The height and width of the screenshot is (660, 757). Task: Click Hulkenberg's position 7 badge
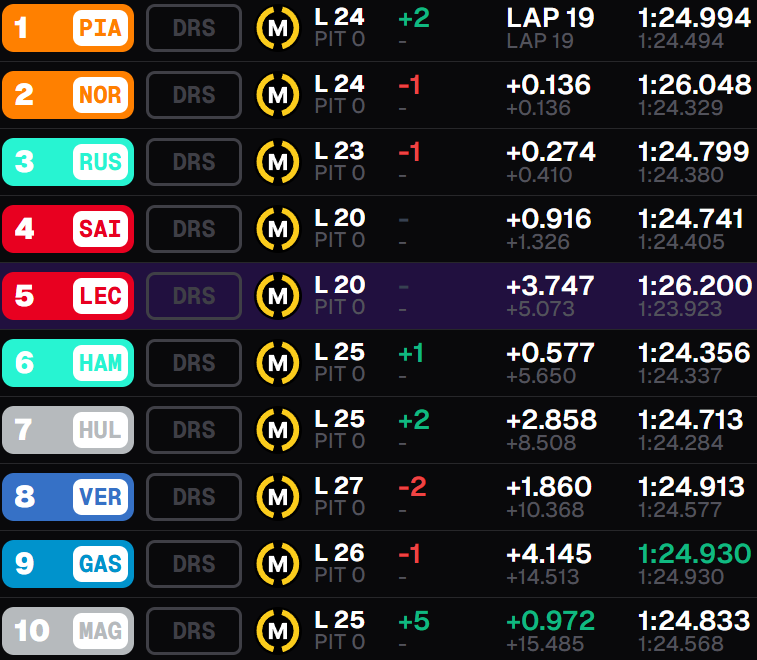[x=24, y=430]
